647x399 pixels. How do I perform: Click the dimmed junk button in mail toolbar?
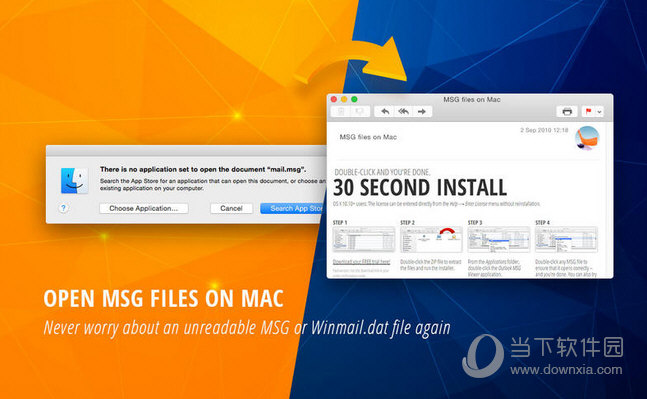point(360,111)
